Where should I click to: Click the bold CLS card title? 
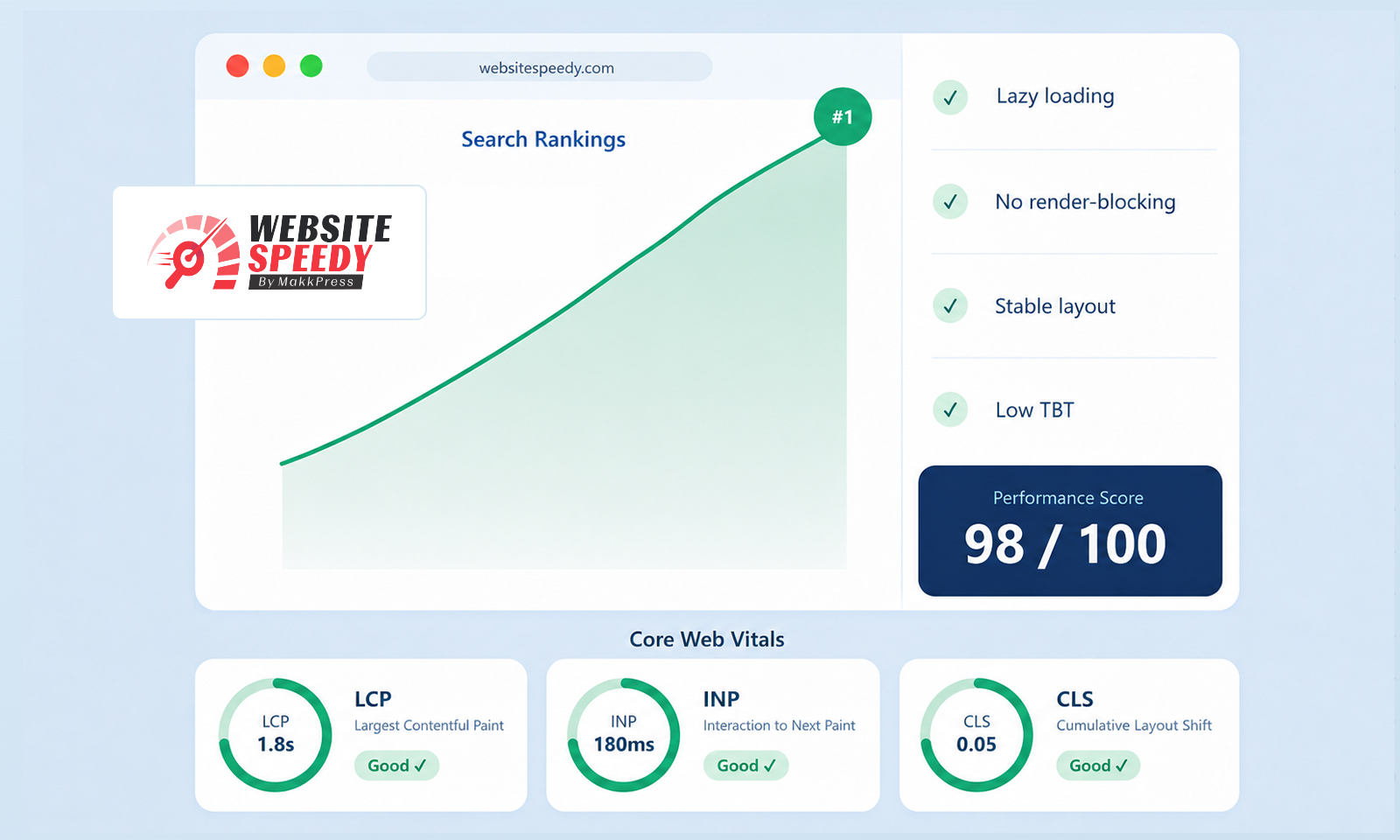[x=1074, y=699]
